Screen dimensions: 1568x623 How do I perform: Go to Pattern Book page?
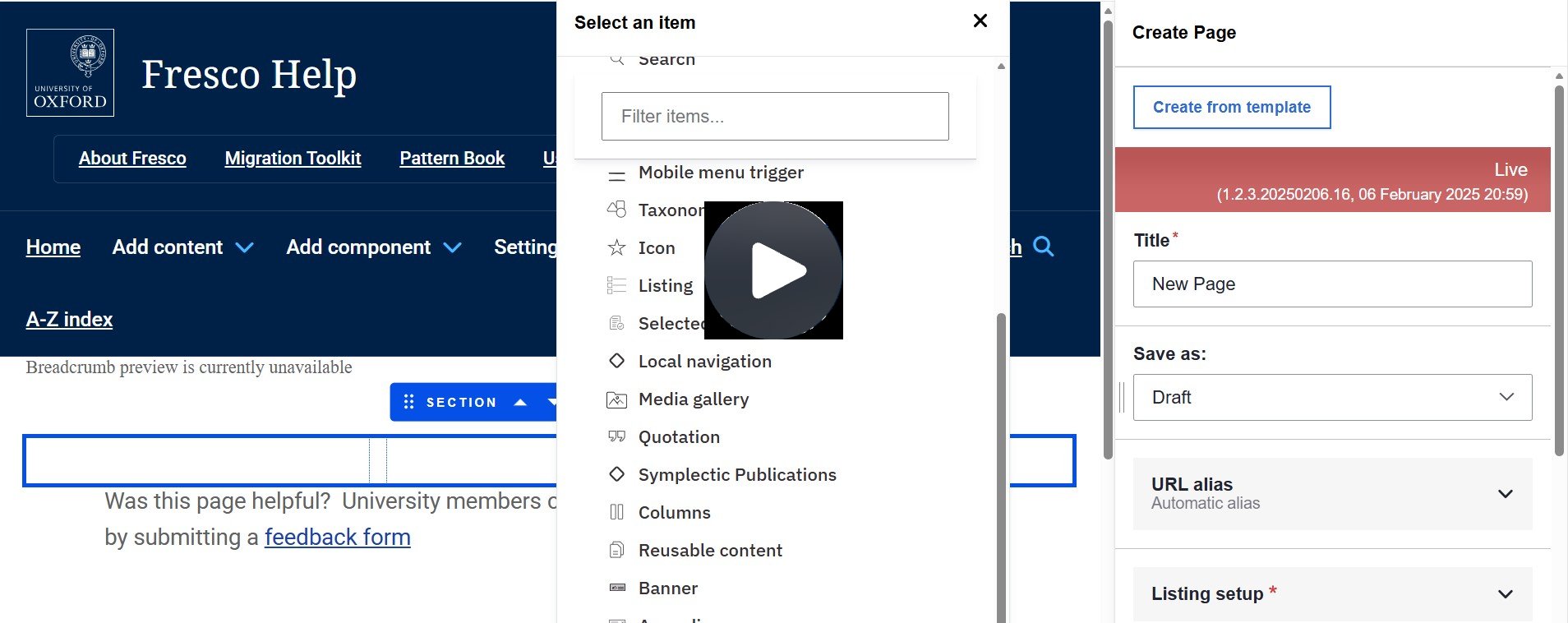(x=452, y=159)
